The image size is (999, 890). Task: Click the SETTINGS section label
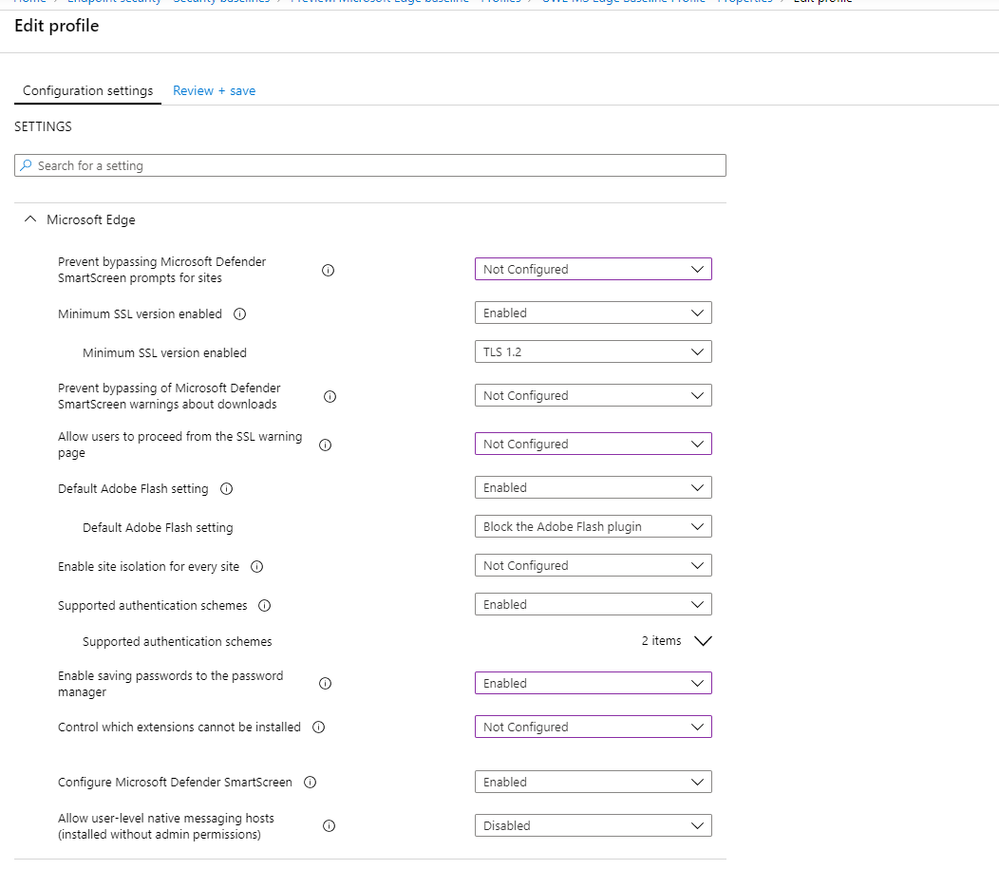point(43,127)
